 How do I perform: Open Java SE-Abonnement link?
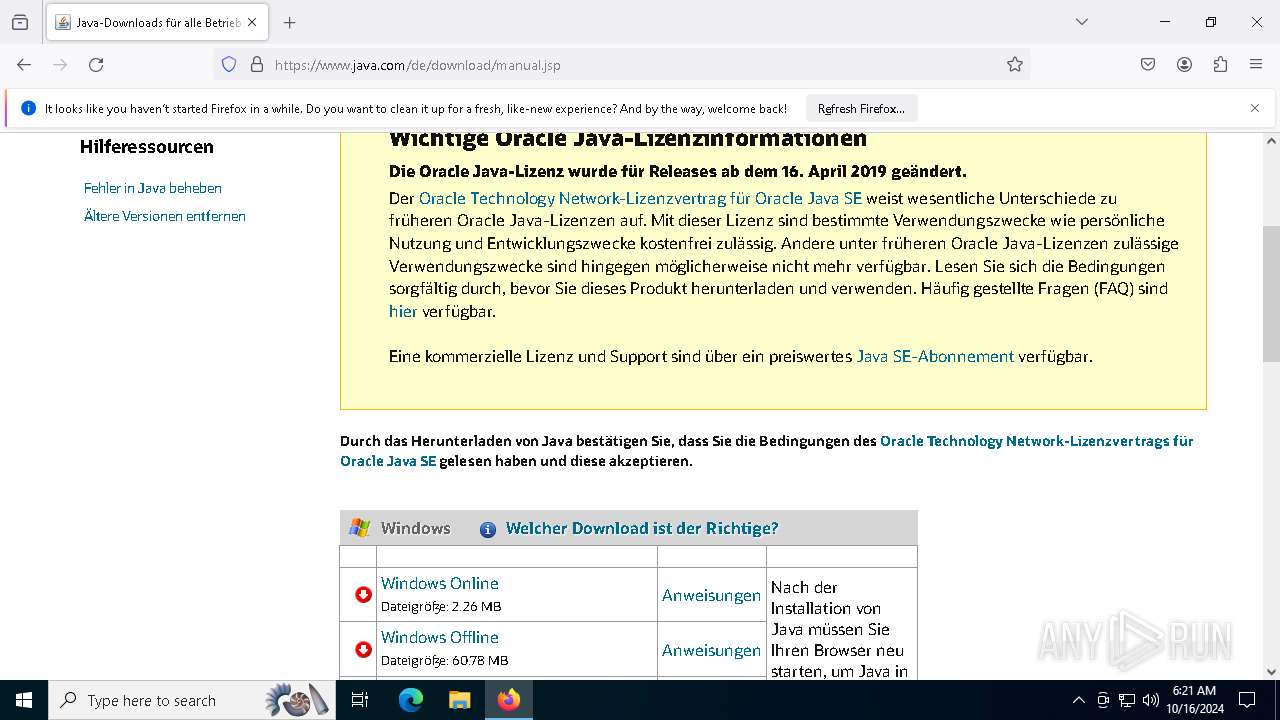(935, 356)
